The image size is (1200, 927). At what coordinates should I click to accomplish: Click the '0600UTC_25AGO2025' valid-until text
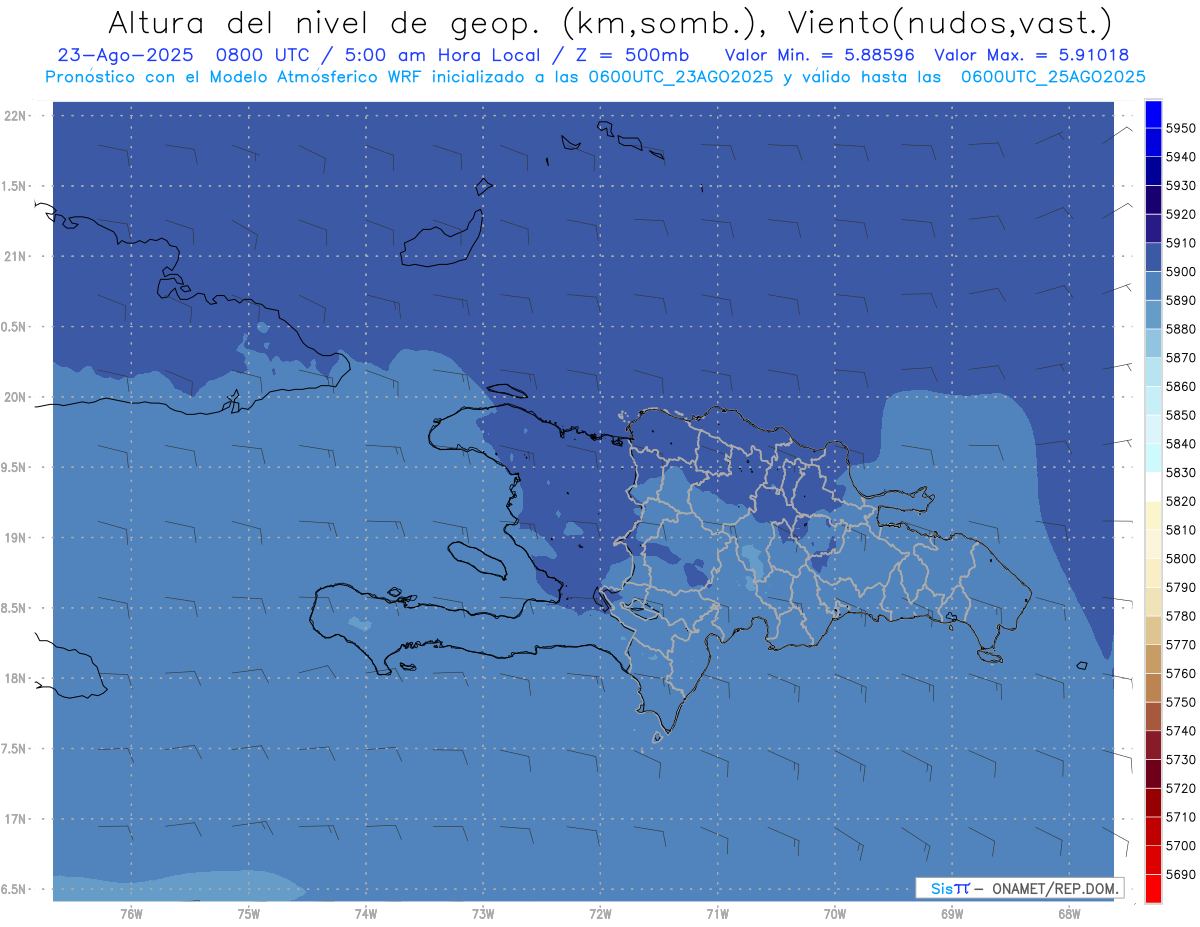pyautogui.click(x=1053, y=77)
